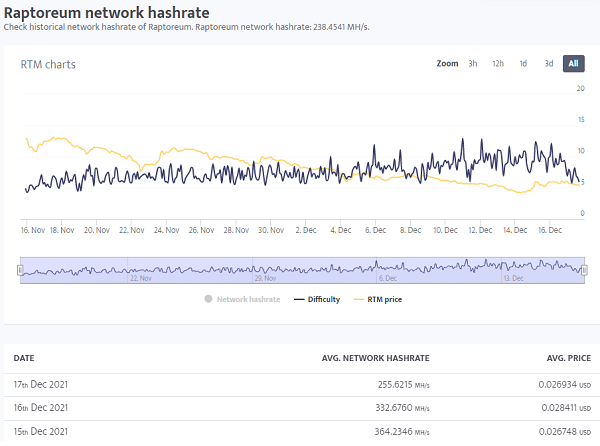
Task: Click the RTM charts title
Action: tap(48, 65)
